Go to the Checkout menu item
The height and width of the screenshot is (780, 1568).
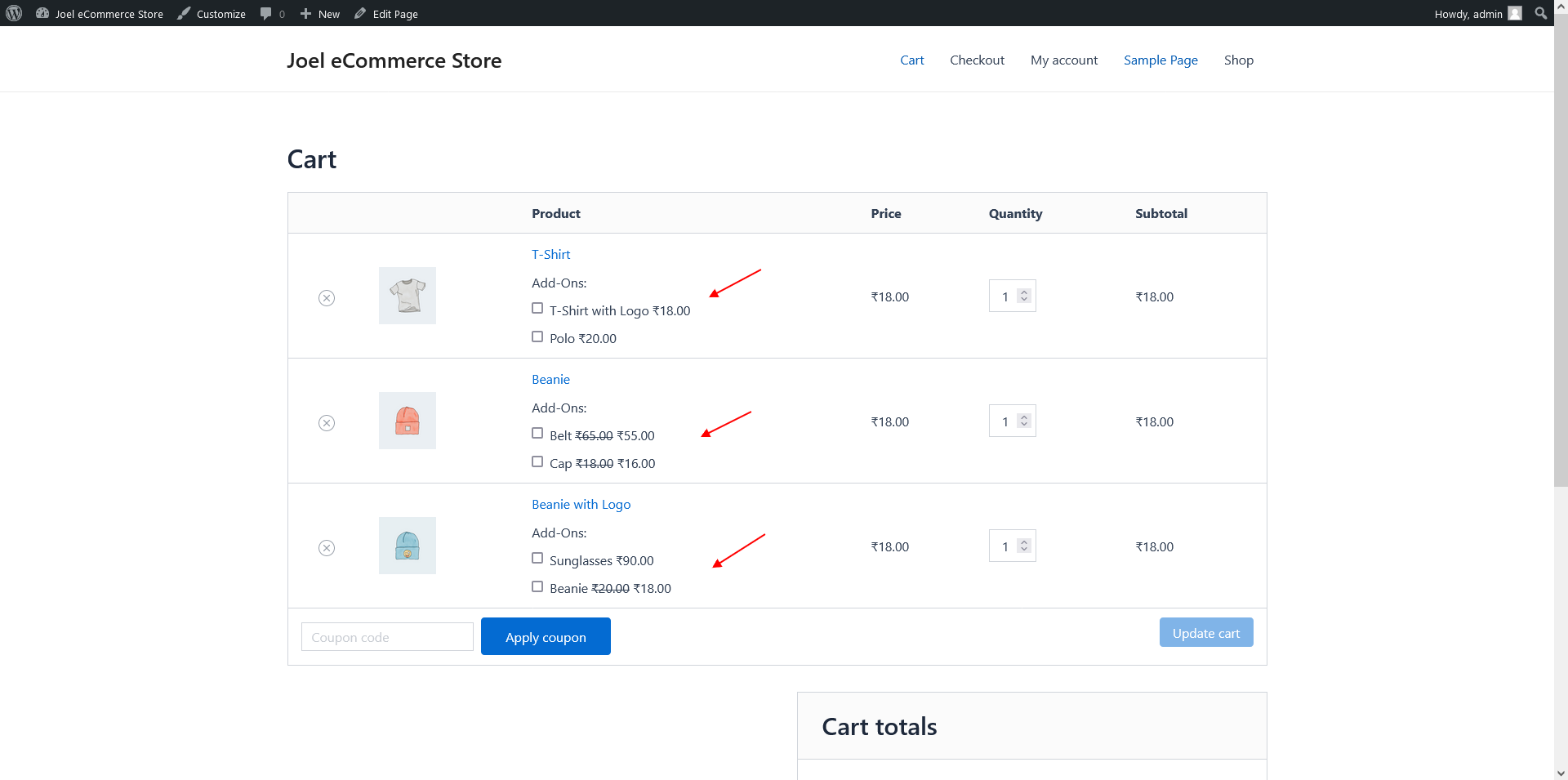pos(977,60)
